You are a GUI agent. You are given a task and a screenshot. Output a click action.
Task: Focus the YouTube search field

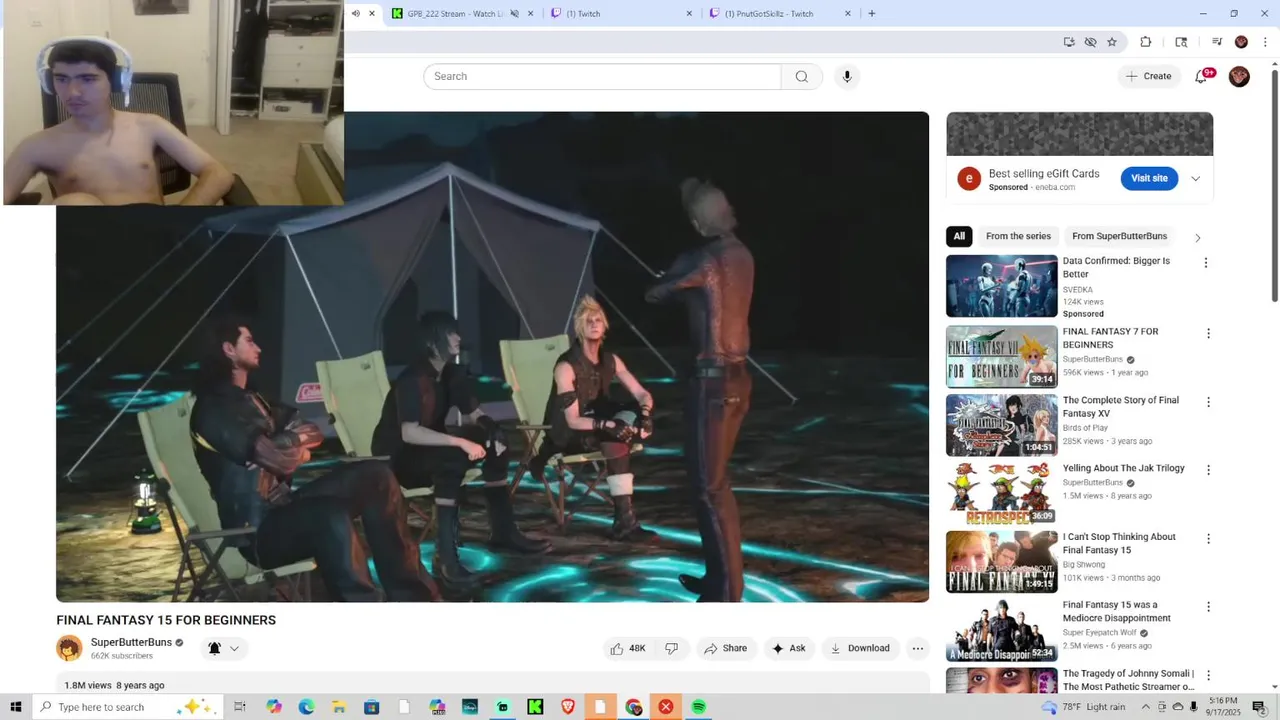(602, 76)
